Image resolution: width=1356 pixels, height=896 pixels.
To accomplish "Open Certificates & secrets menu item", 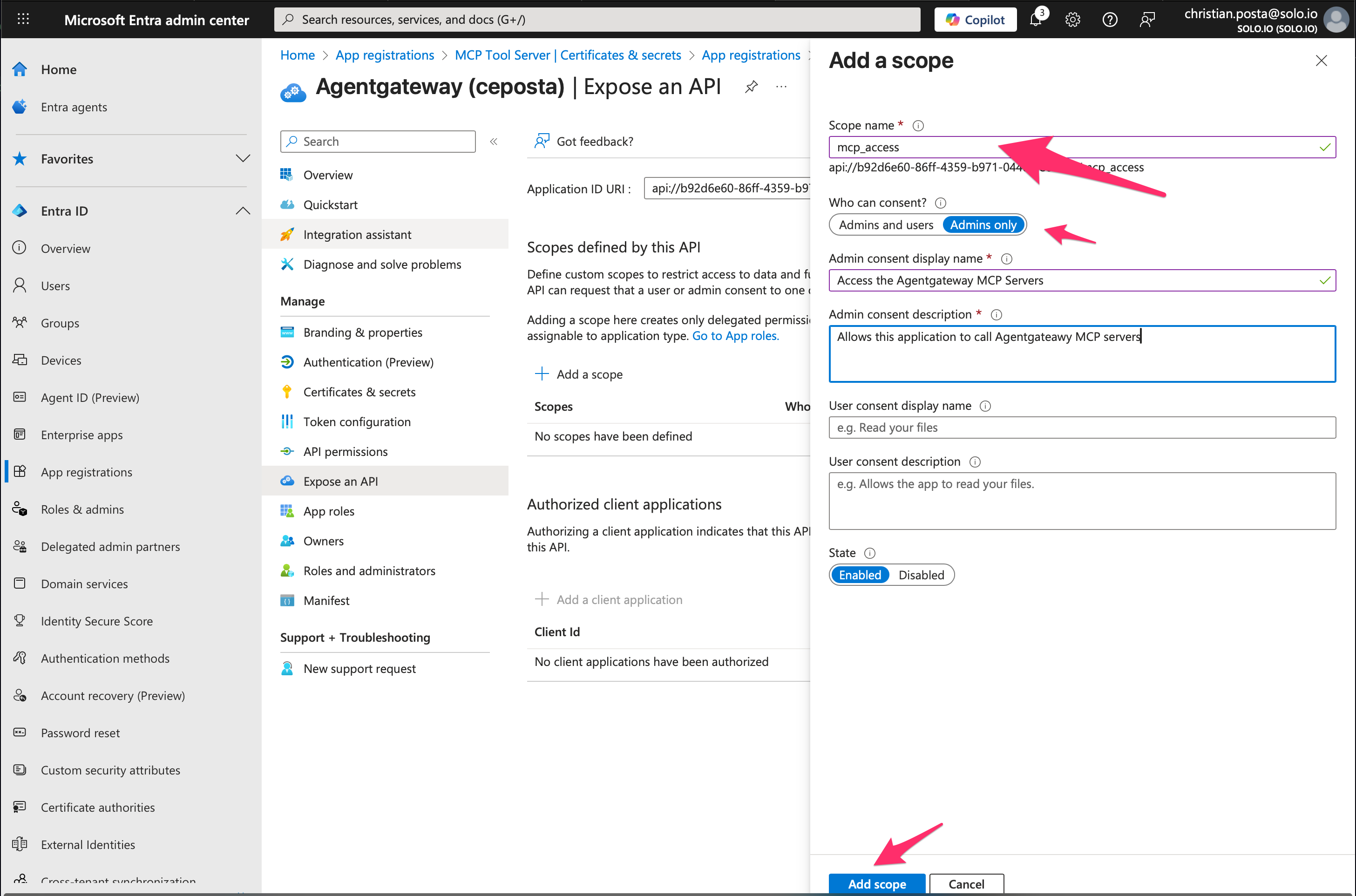I will [x=359, y=392].
